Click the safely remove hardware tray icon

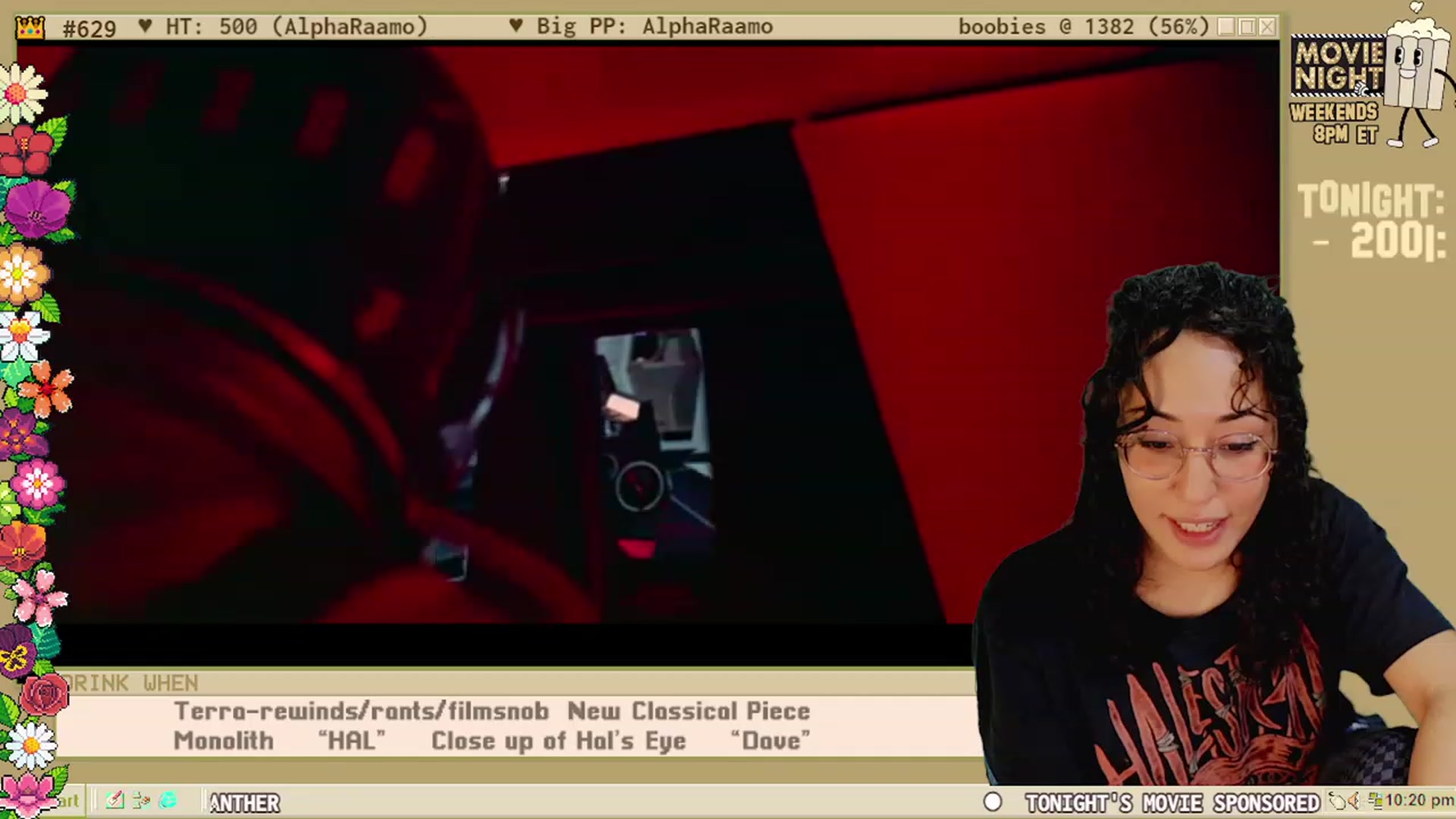click(x=1336, y=801)
